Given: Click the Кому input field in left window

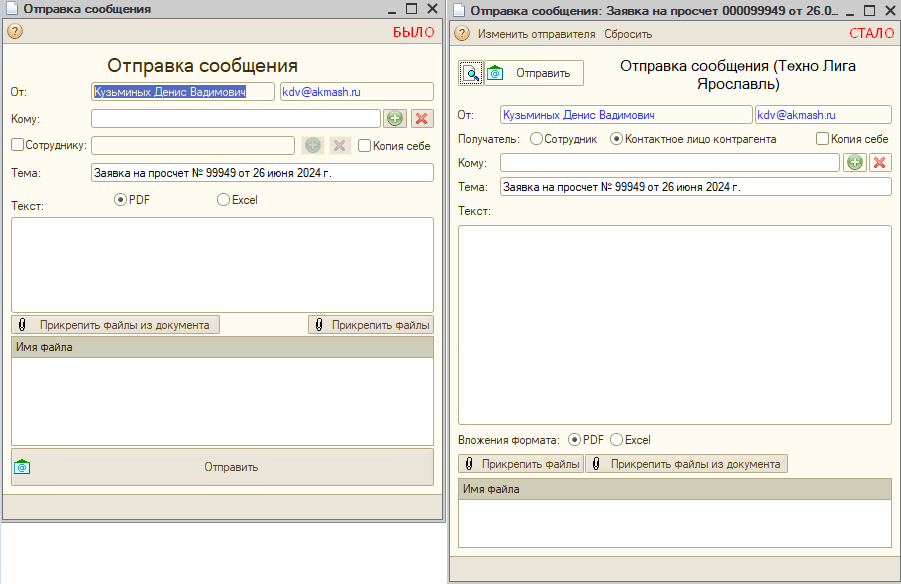Looking at the screenshot, I should coord(236,118).
